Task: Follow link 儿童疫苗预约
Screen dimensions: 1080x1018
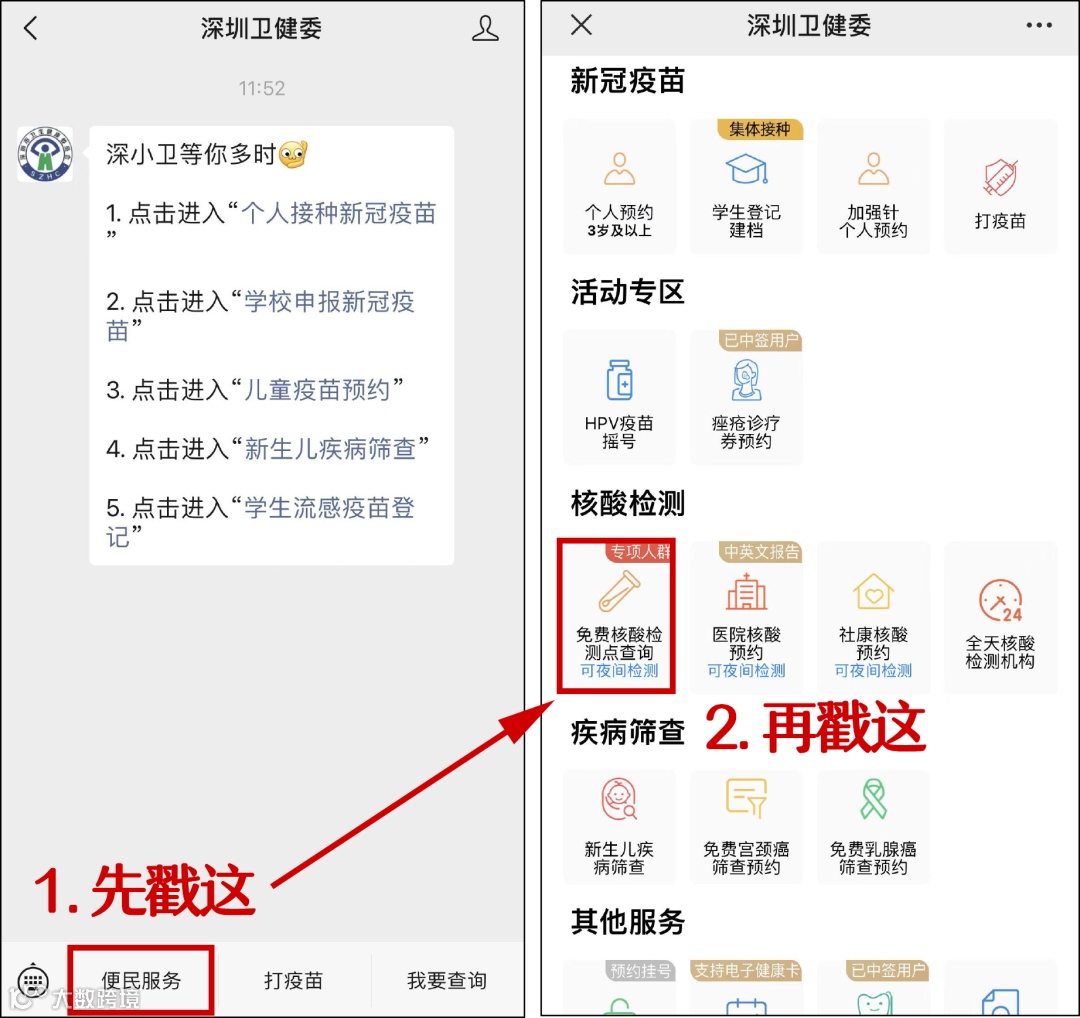Action: [x=318, y=390]
